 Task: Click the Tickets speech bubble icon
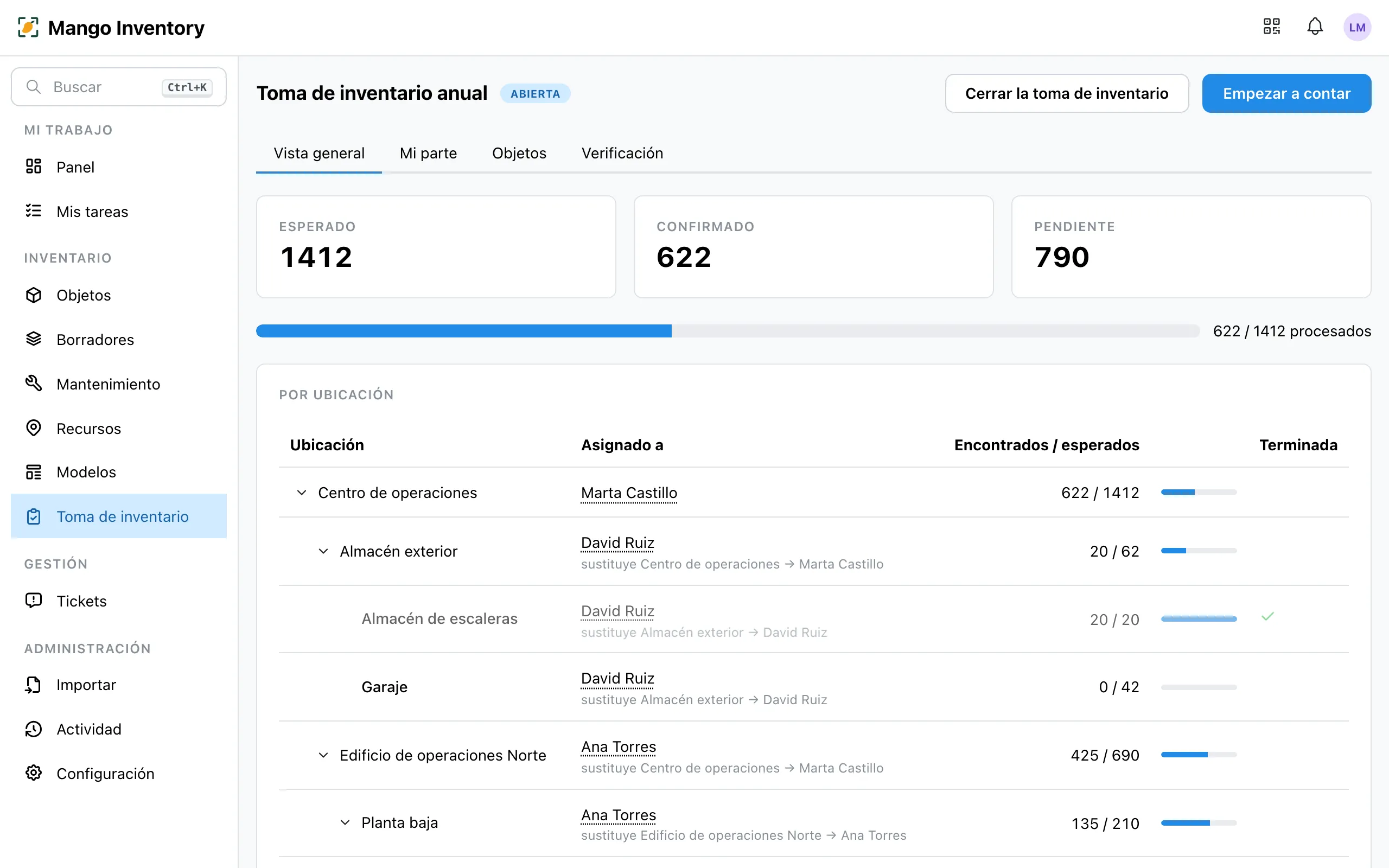pos(34,601)
